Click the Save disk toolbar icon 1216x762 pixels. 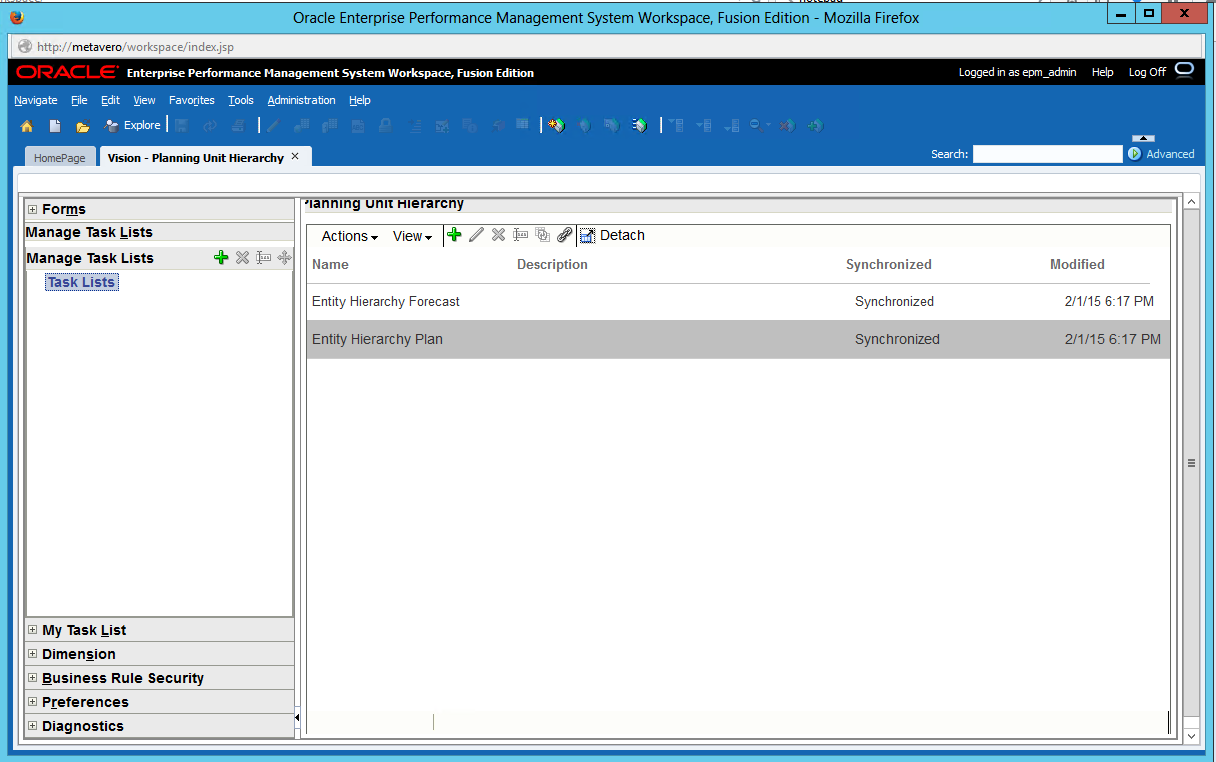(x=182, y=126)
